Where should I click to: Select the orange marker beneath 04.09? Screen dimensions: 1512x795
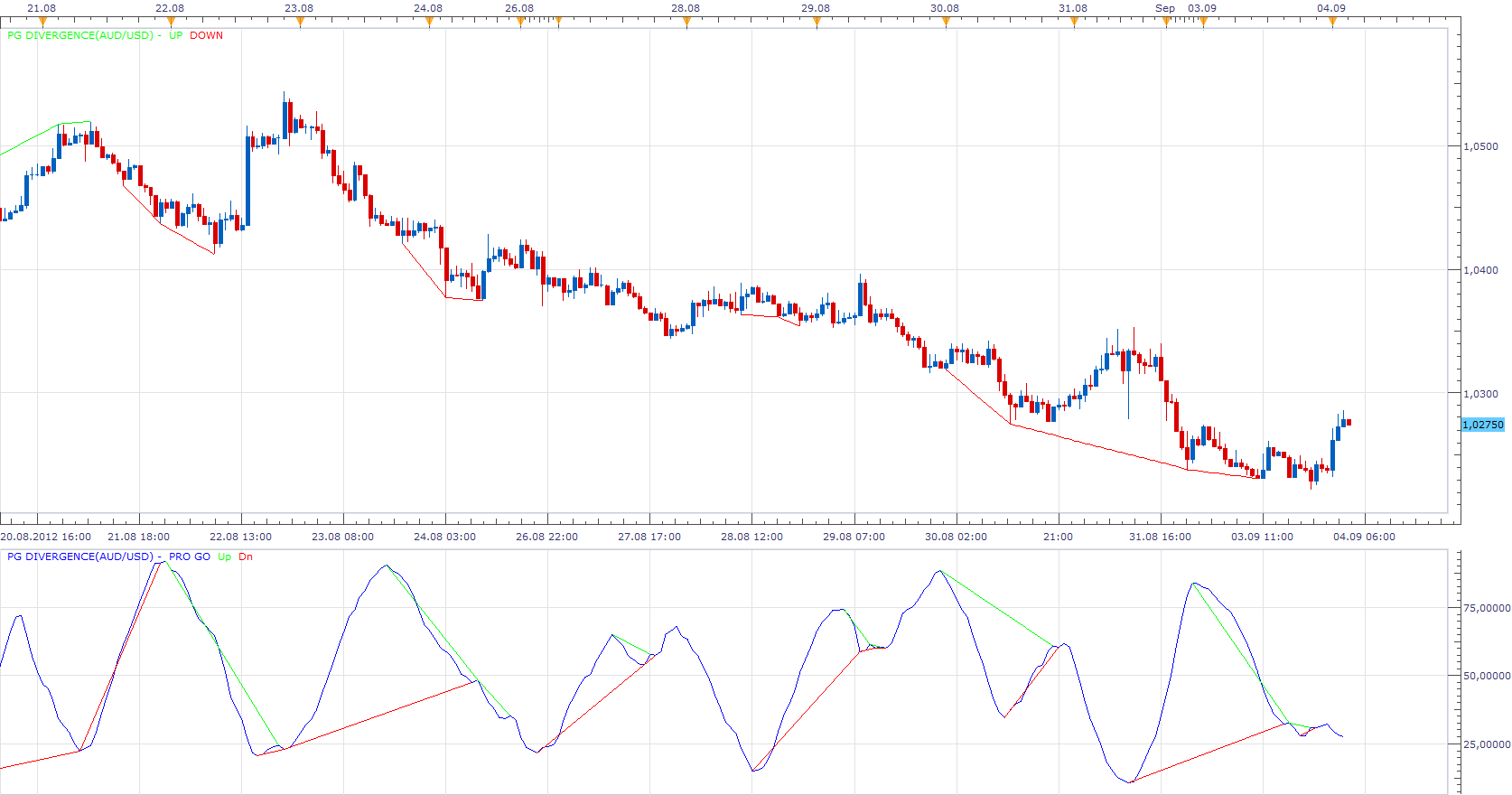click(x=1332, y=22)
